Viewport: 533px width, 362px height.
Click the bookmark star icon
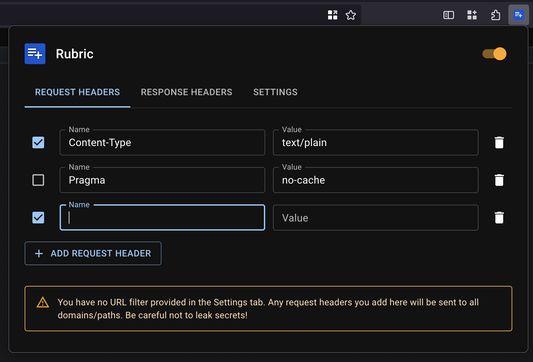[x=351, y=15]
